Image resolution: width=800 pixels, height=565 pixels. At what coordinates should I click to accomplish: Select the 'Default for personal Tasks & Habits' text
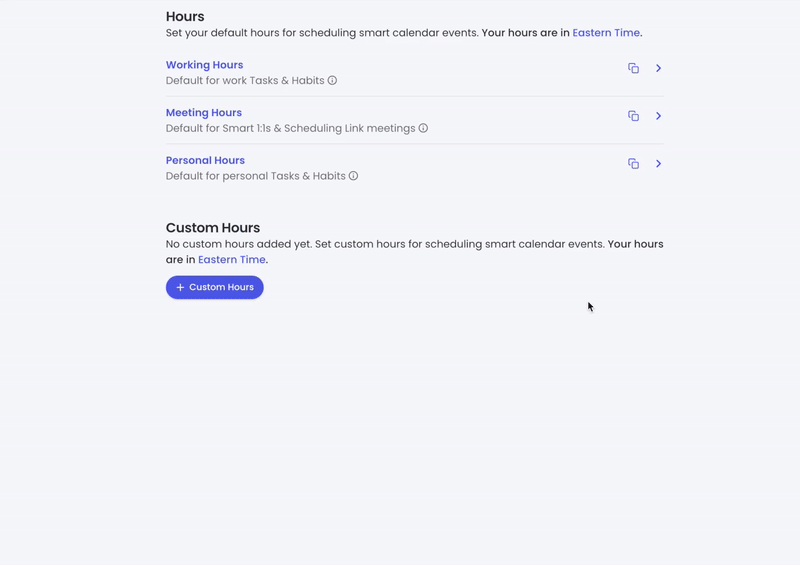(256, 176)
